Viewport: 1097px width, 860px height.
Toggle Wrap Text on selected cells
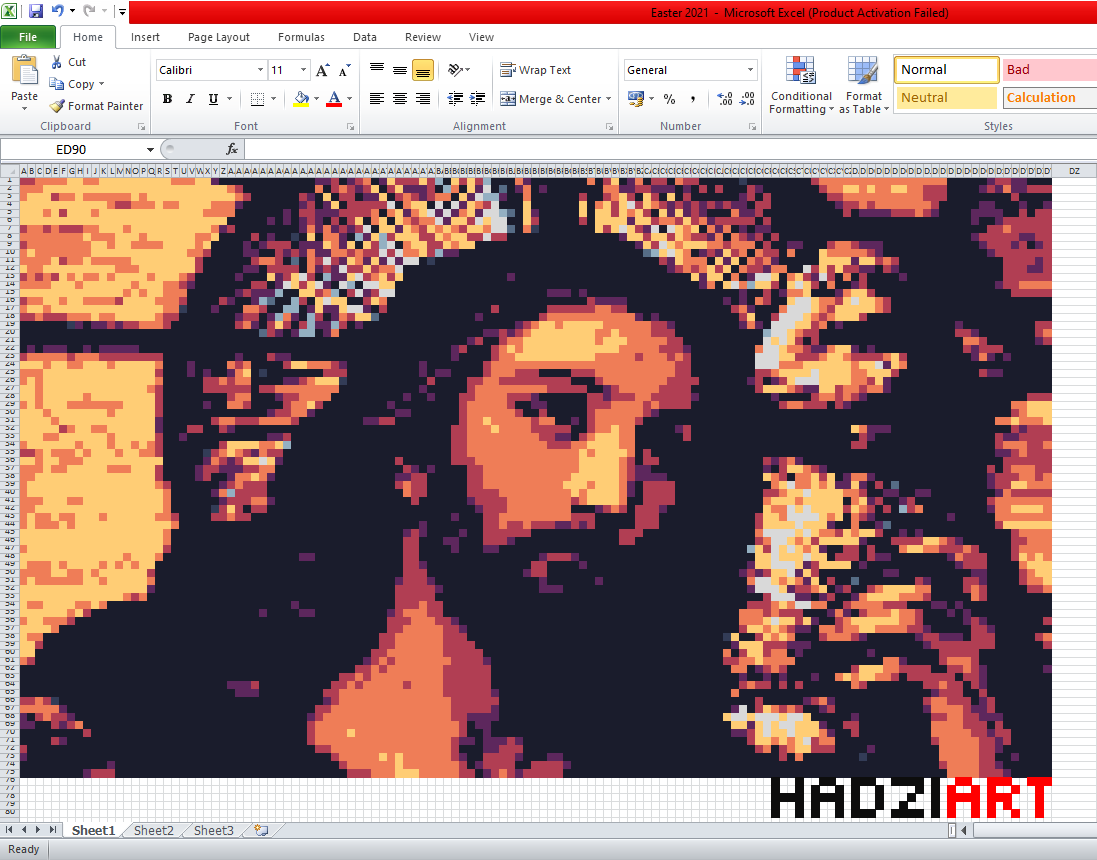pos(536,70)
